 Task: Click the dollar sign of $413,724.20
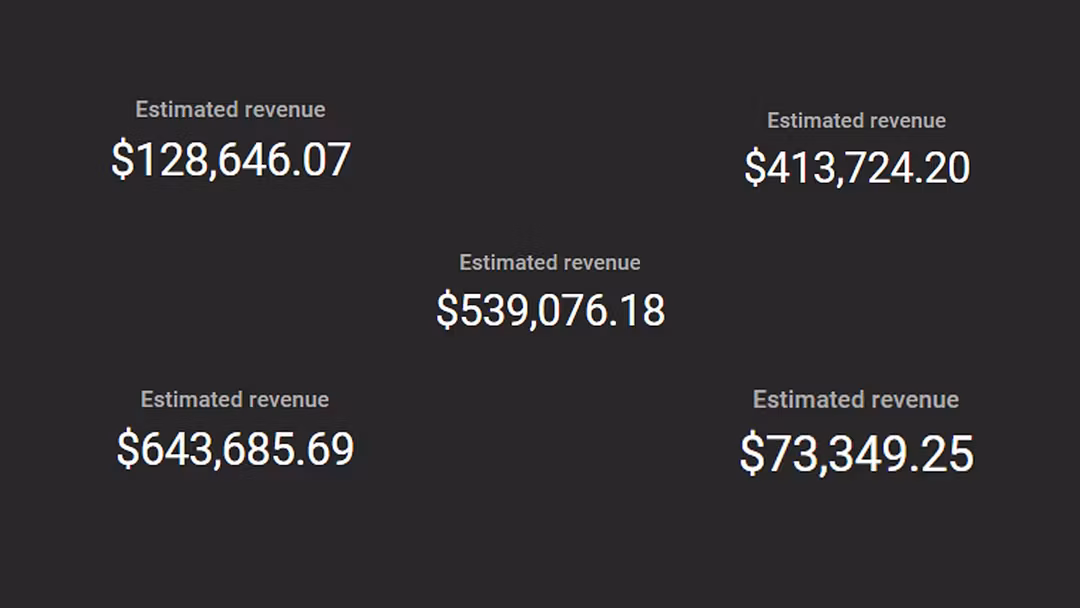(x=754, y=168)
